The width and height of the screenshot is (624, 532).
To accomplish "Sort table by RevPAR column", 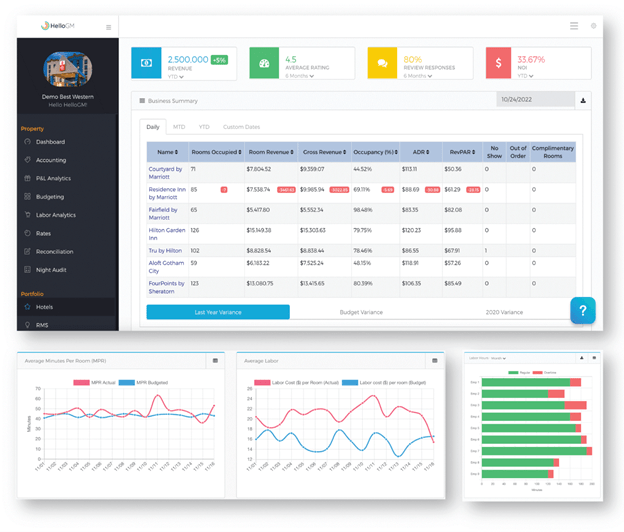I will tap(462, 152).
